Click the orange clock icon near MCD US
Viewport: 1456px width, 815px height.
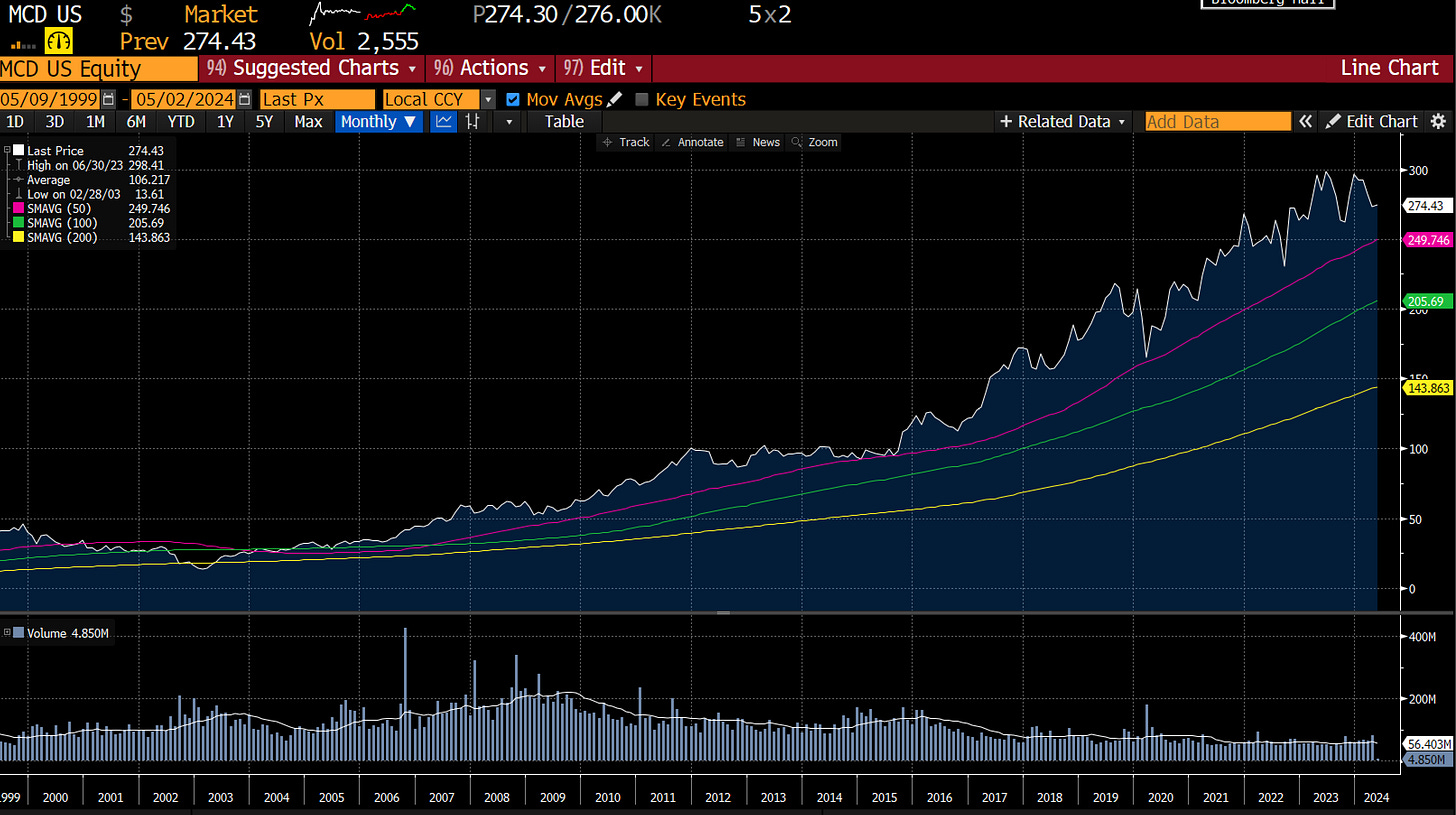(x=57, y=41)
